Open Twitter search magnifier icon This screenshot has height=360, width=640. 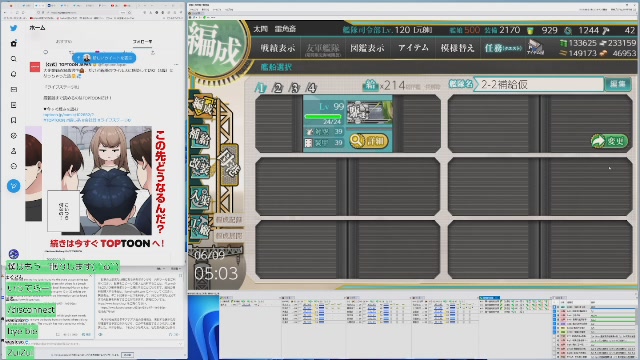click(13, 59)
